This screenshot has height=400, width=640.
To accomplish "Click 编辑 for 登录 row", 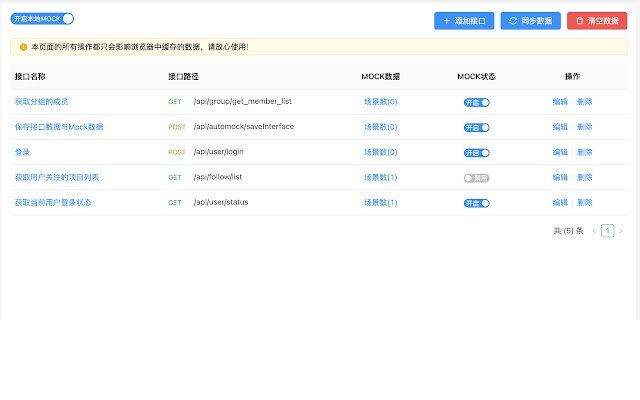I will pos(560,152).
